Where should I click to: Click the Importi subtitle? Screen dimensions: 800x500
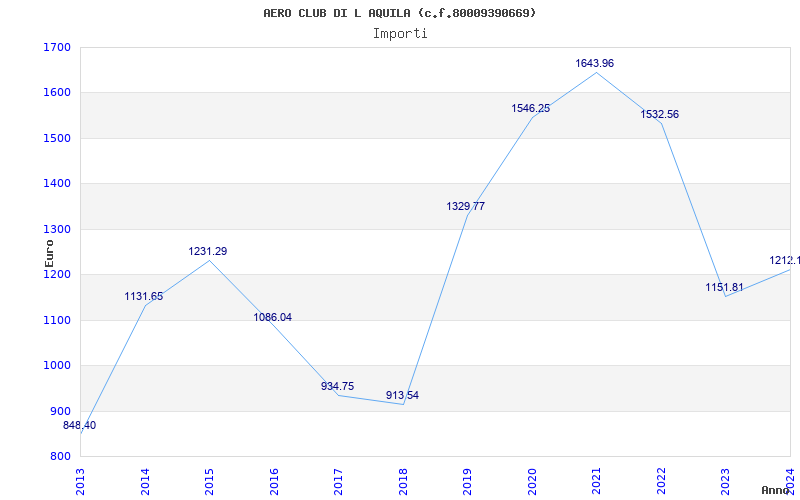pyautogui.click(x=400, y=34)
